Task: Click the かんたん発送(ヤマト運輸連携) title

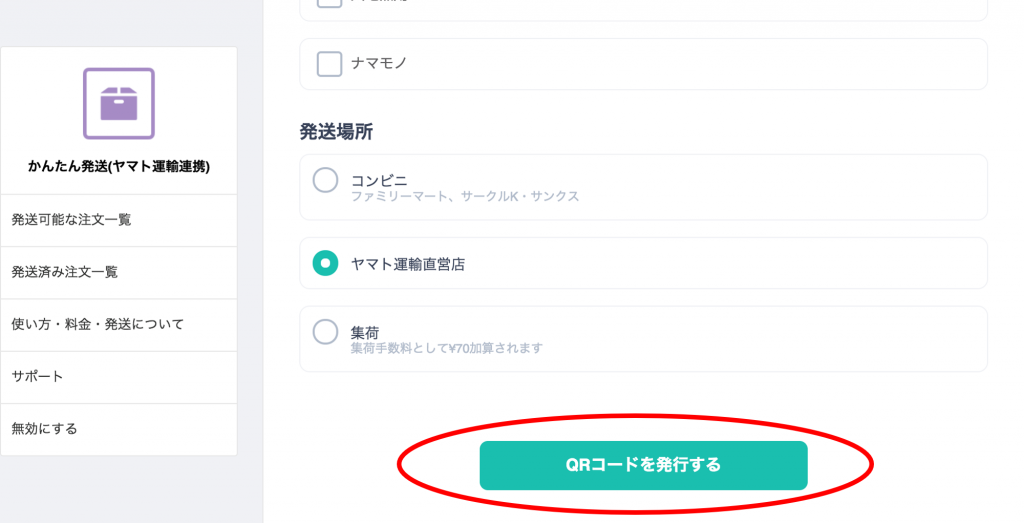Action: tap(119, 166)
